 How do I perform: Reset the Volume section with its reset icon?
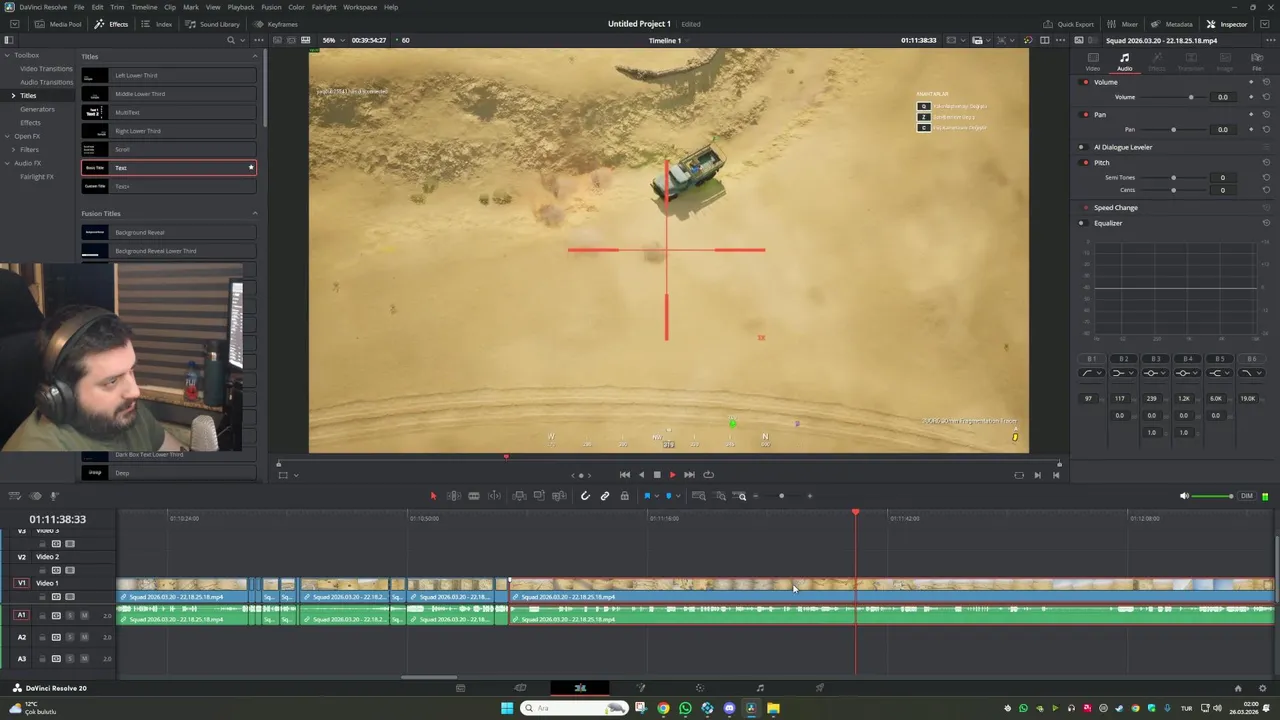tap(1267, 82)
